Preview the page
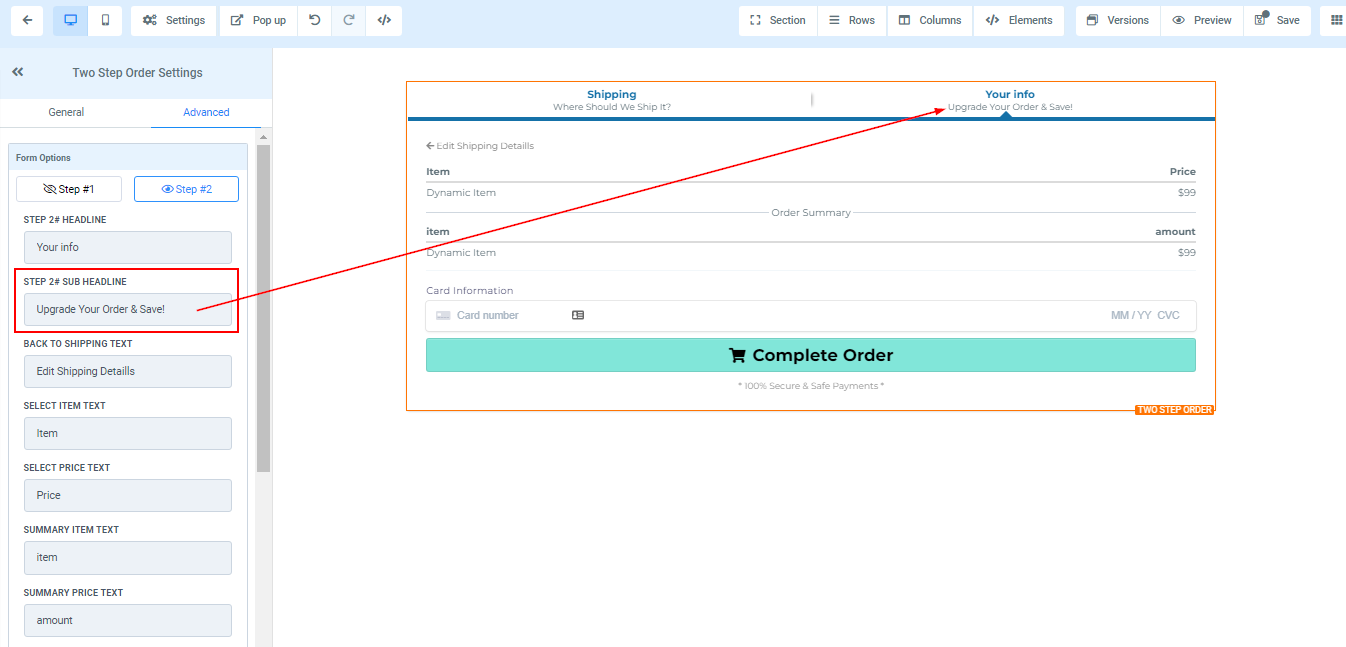The height and width of the screenshot is (647, 1346). point(1202,20)
